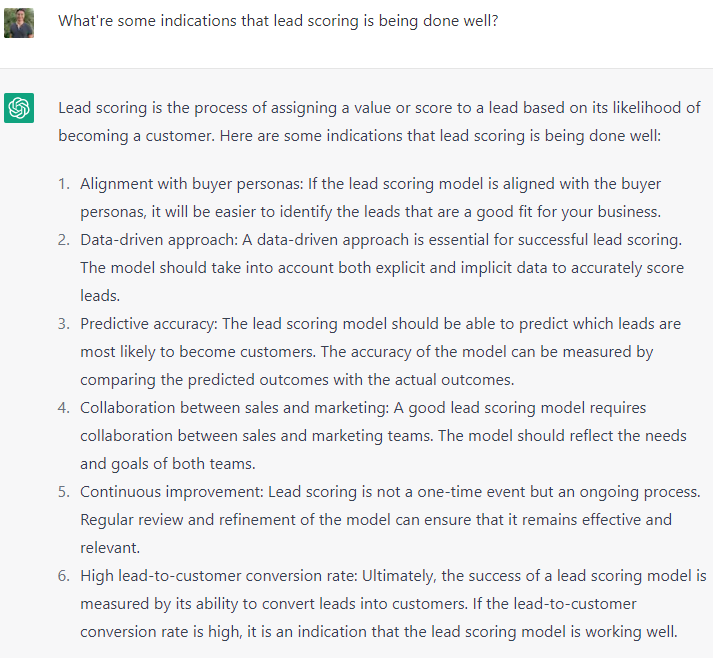
Task: Click the number 5 list marker
Action: coord(63,492)
